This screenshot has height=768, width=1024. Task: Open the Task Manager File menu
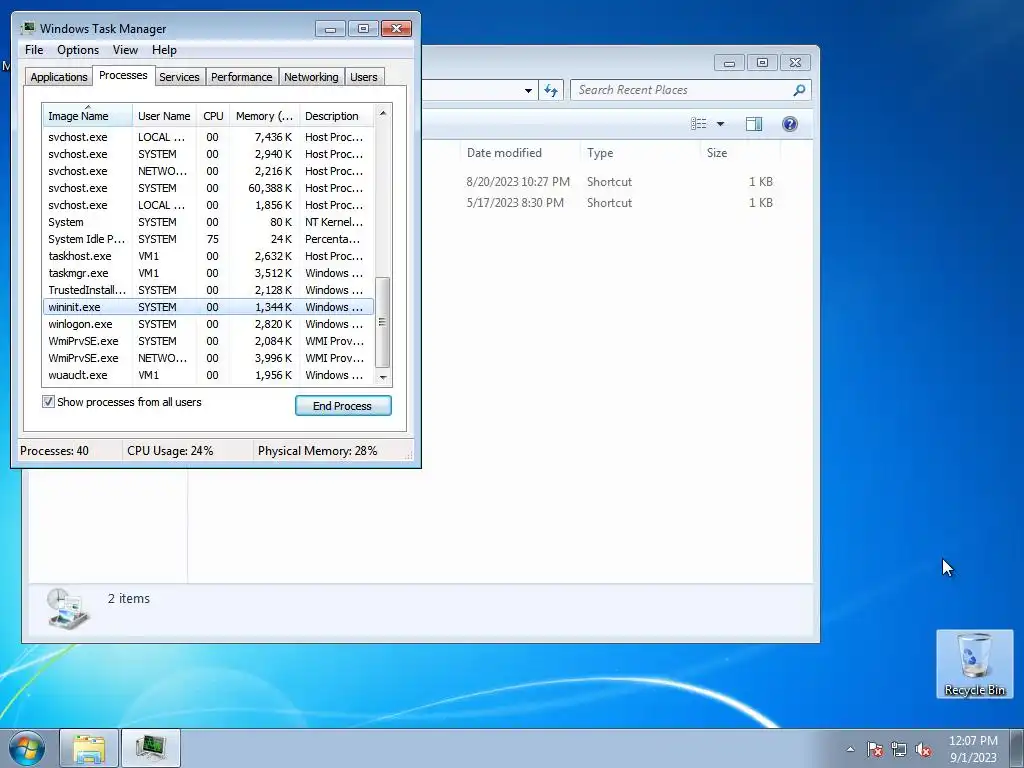pos(34,50)
